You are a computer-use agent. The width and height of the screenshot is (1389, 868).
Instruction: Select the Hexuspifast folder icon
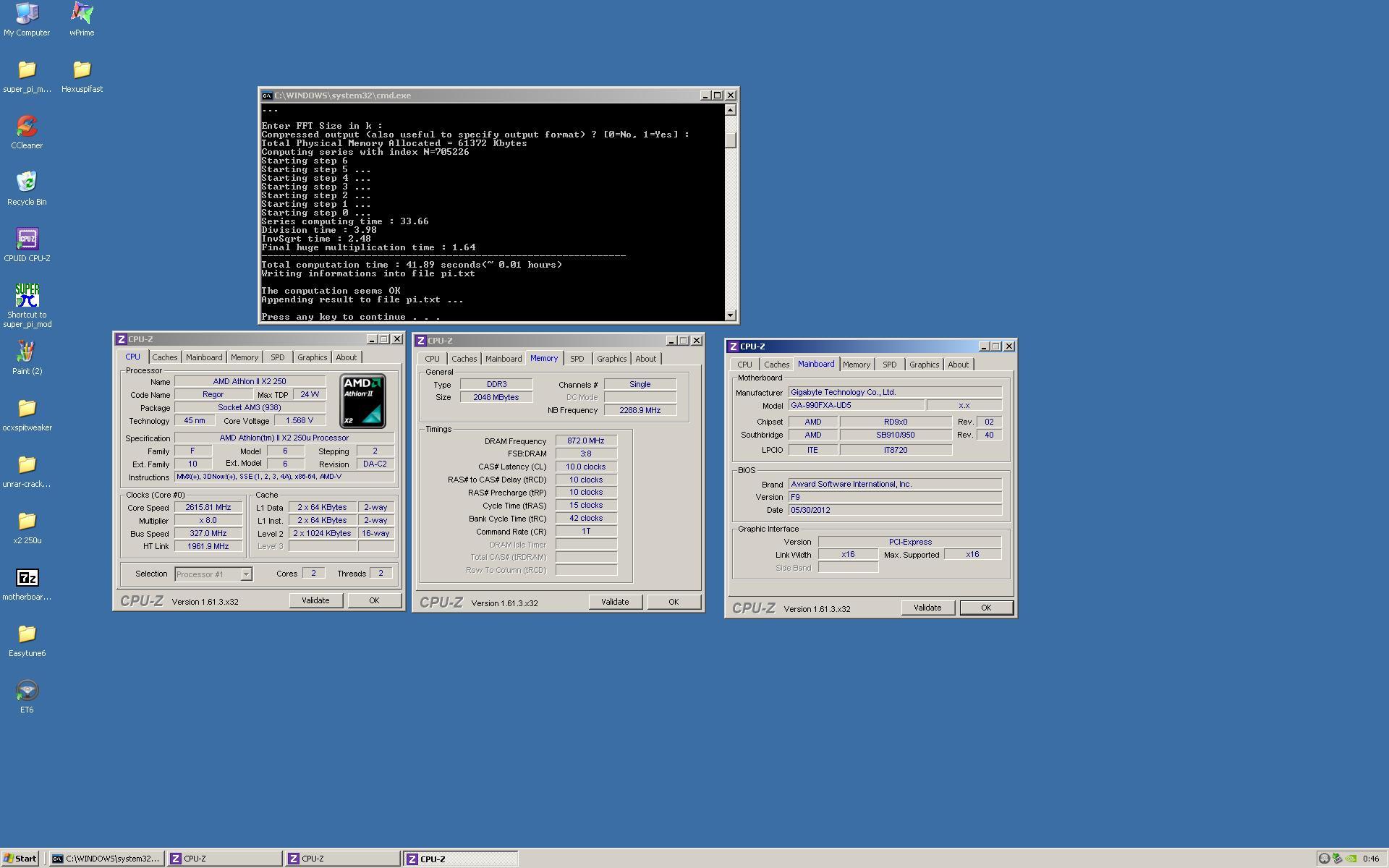[82, 76]
